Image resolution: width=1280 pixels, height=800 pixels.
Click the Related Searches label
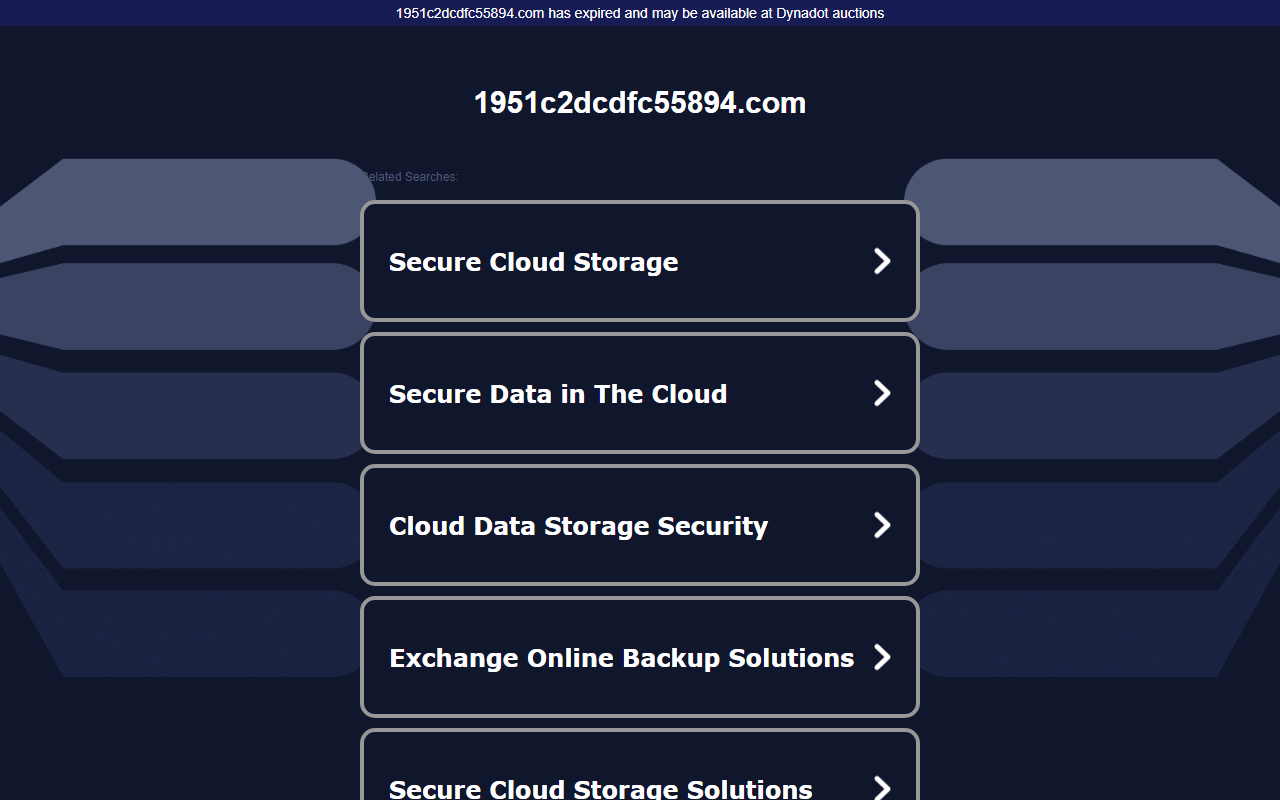pyautogui.click(x=409, y=177)
